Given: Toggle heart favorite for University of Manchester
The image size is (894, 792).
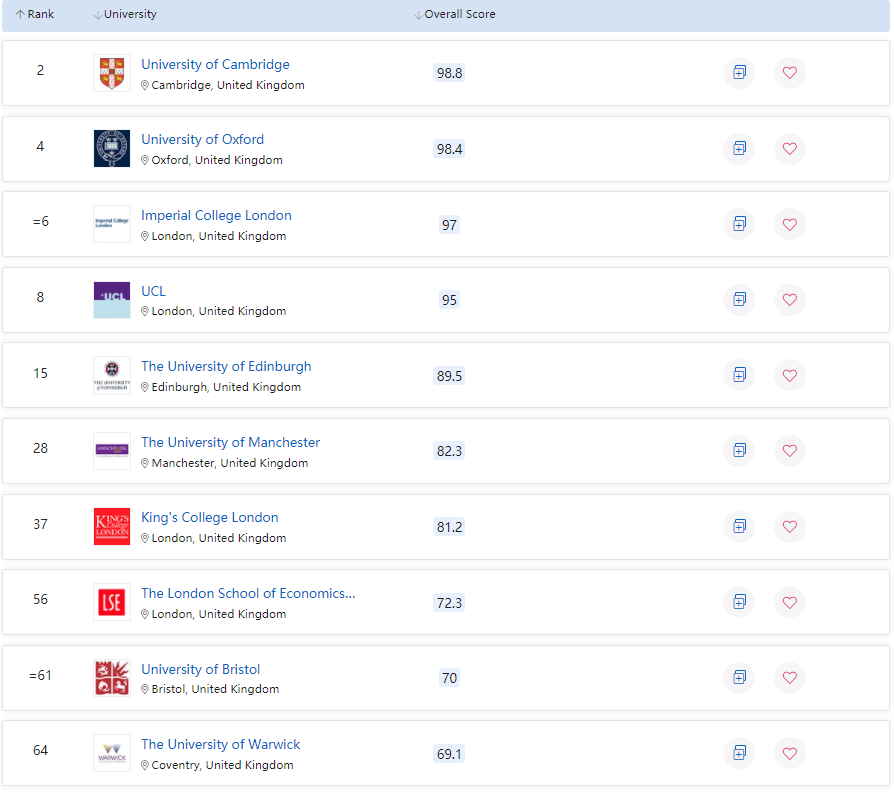Looking at the screenshot, I should pyautogui.click(x=789, y=450).
